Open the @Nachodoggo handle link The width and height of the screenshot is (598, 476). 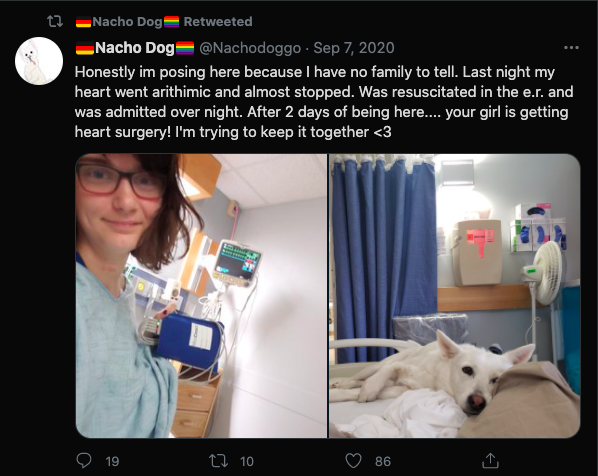pyautogui.click(x=250, y=48)
